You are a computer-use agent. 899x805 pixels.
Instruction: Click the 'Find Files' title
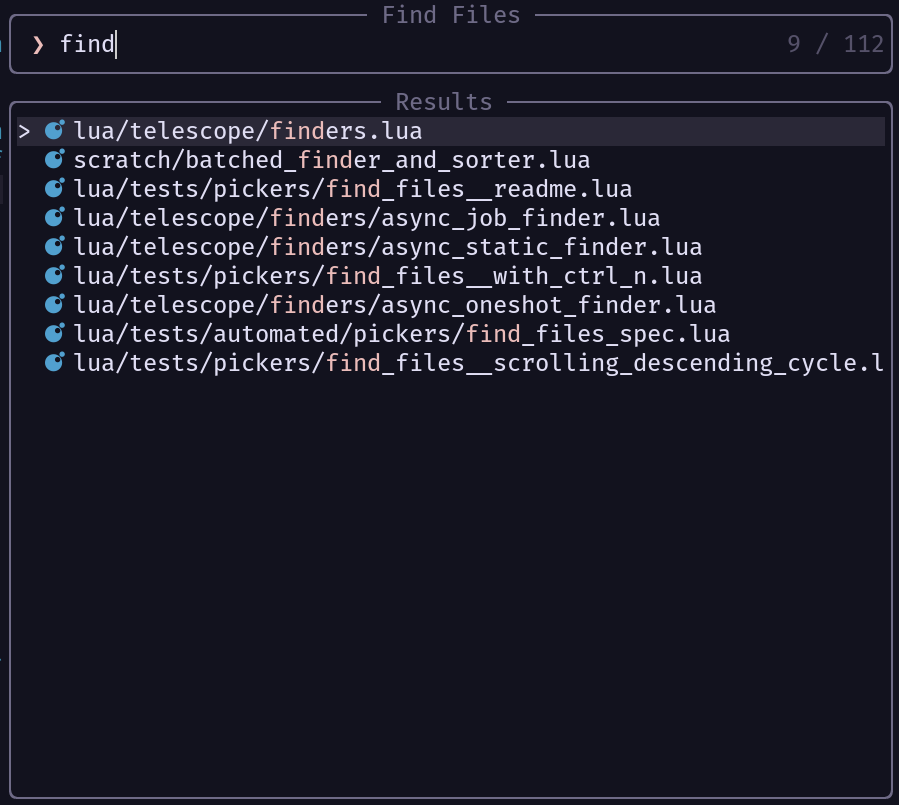point(451,15)
